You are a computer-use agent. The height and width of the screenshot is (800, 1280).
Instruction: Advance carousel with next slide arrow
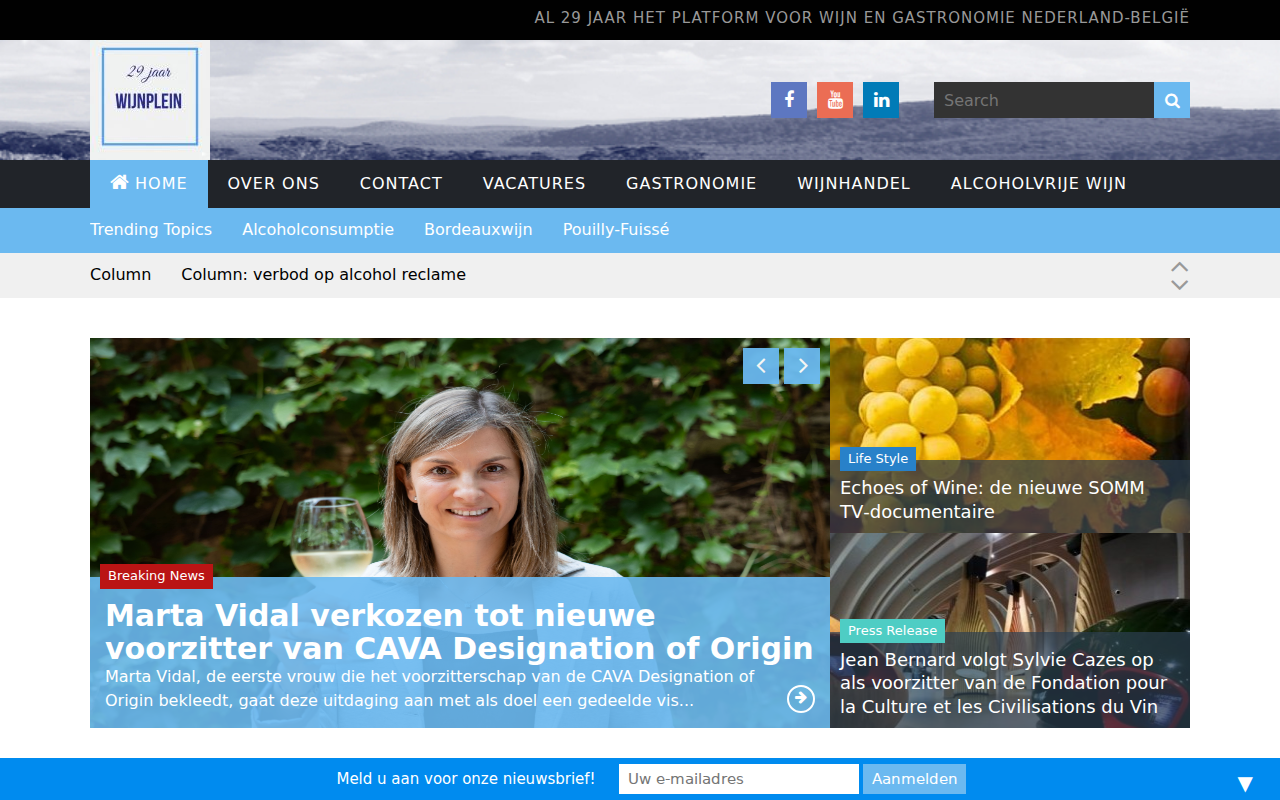pos(802,366)
